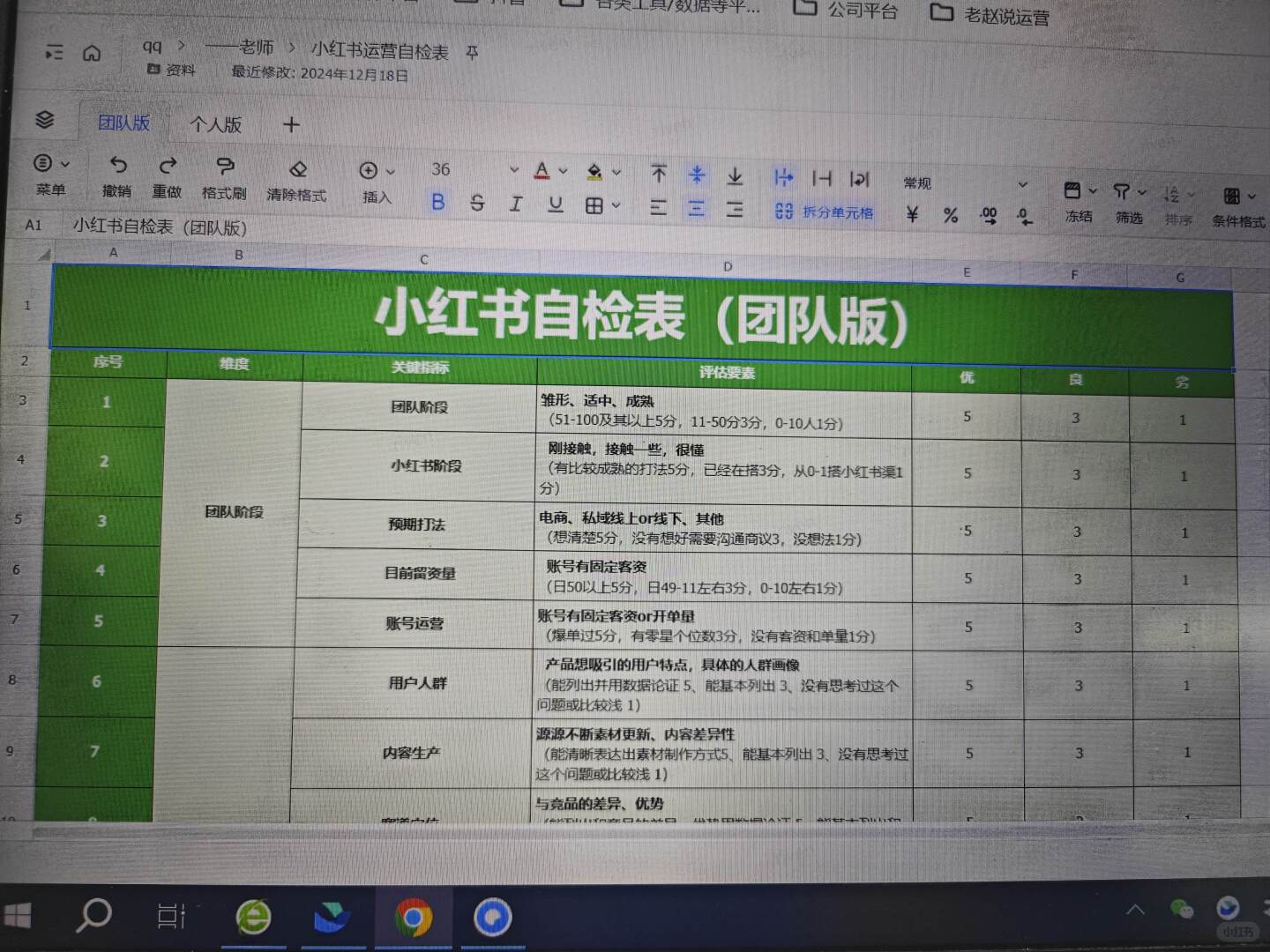The width and height of the screenshot is (1270, 952).
Task: Open 老赵说运营 bookmark folder
Action: click(x=990, y=14)
